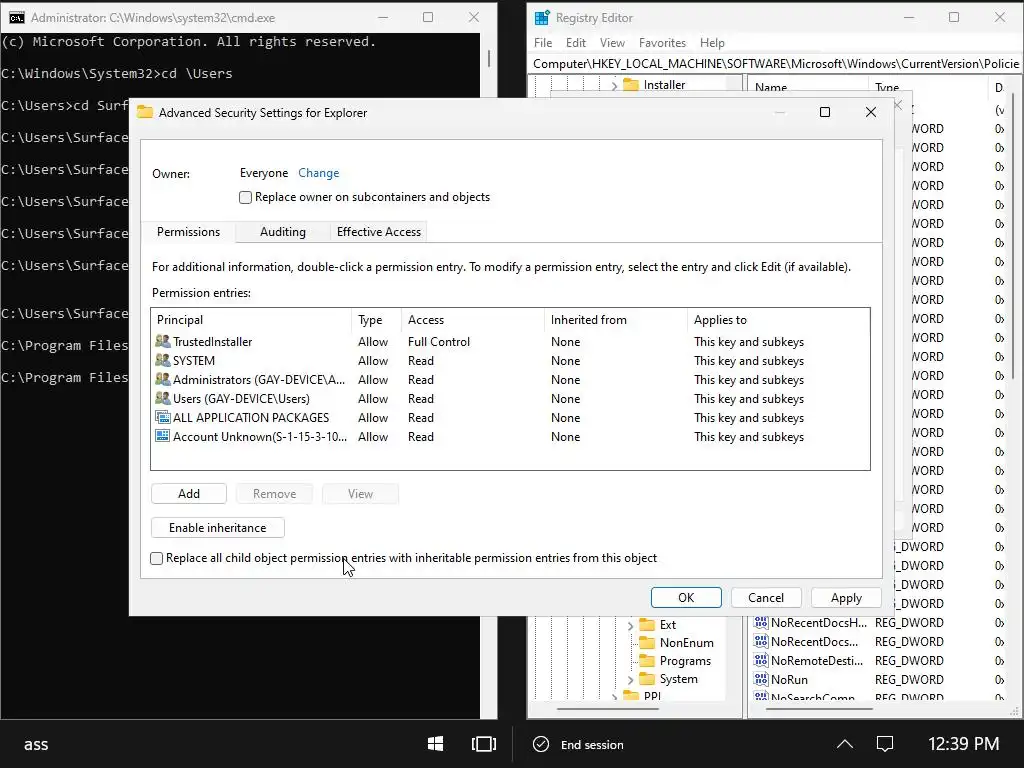
Task: Confirm with the OK button
Action: click(x=686, y=598)
